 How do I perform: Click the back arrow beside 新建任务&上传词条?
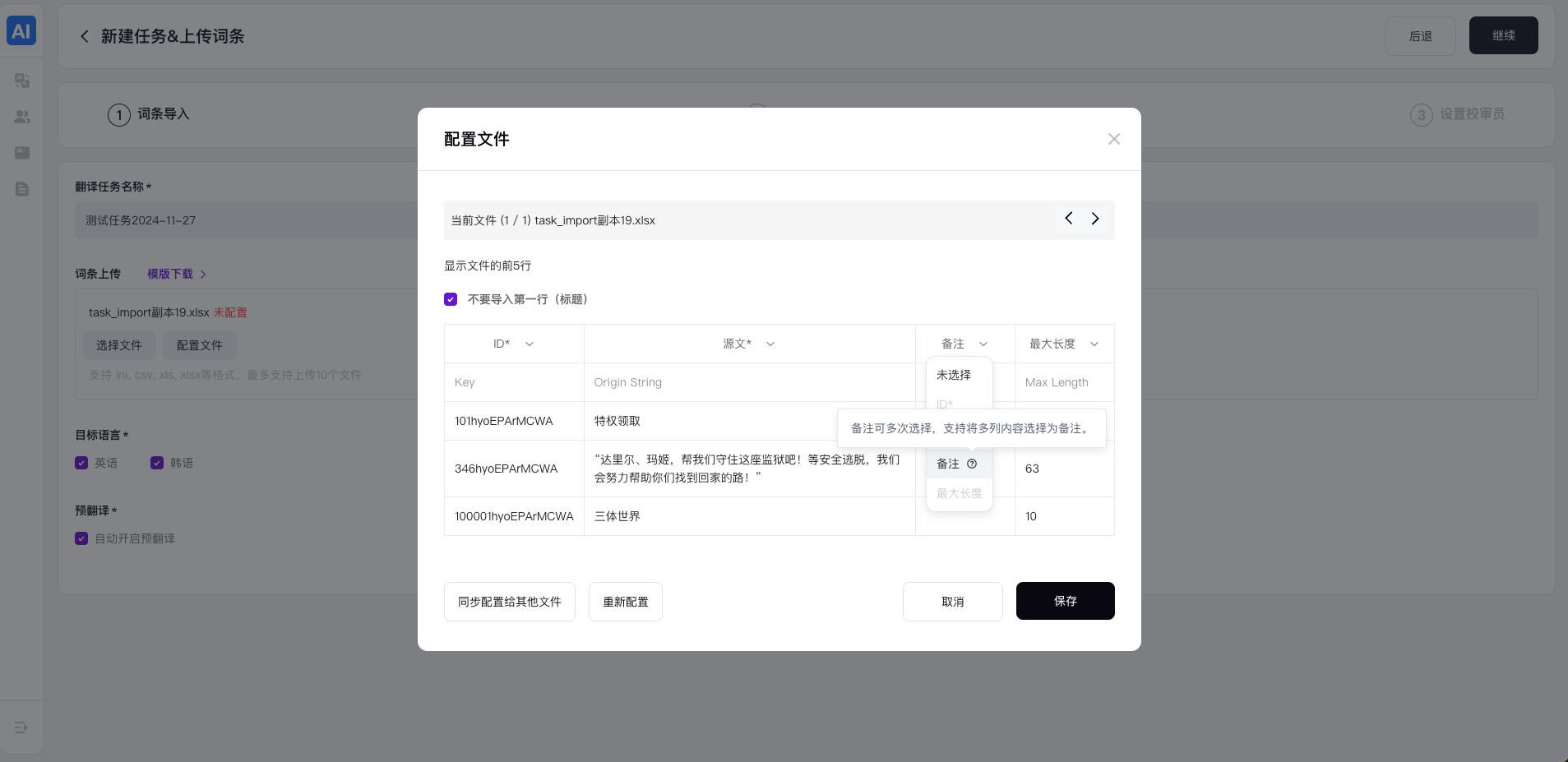coord(84,36)
